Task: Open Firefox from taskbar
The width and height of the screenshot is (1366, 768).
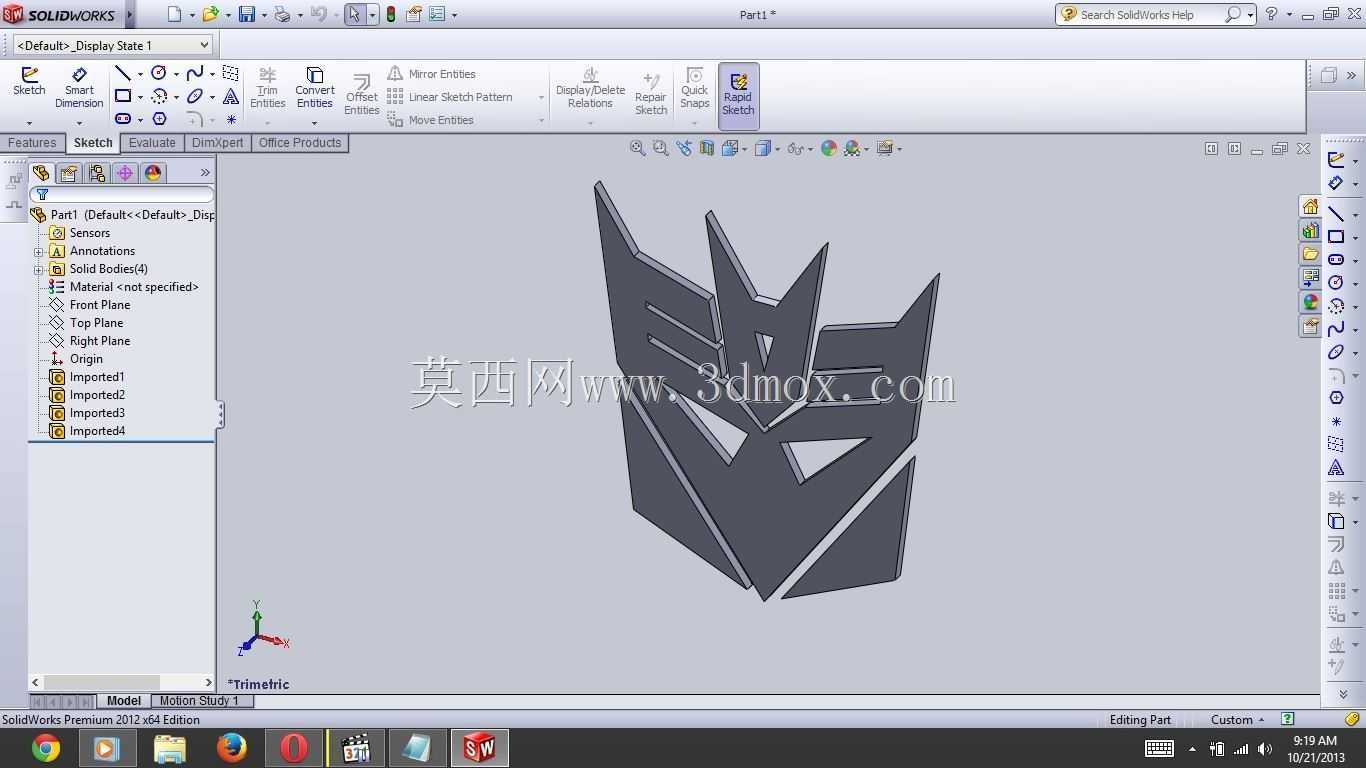Action: (x=231, y=748)
